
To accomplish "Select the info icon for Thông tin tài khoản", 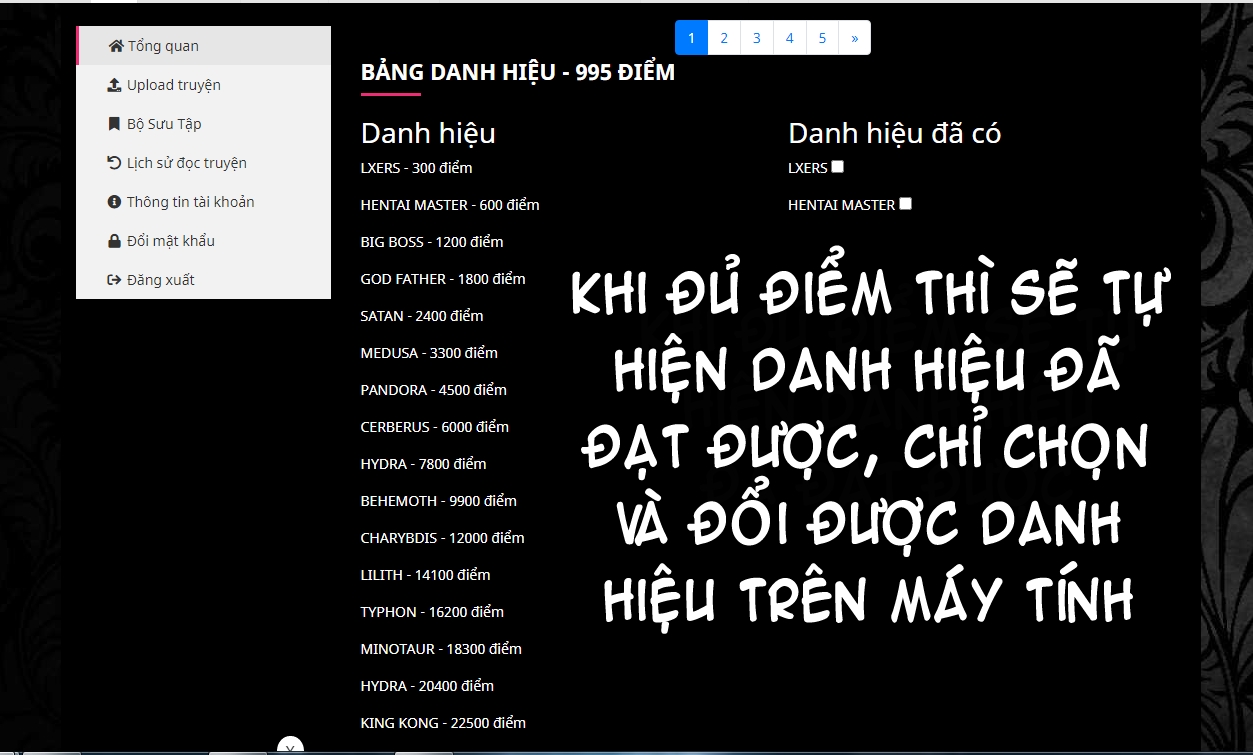I will 113,201.
